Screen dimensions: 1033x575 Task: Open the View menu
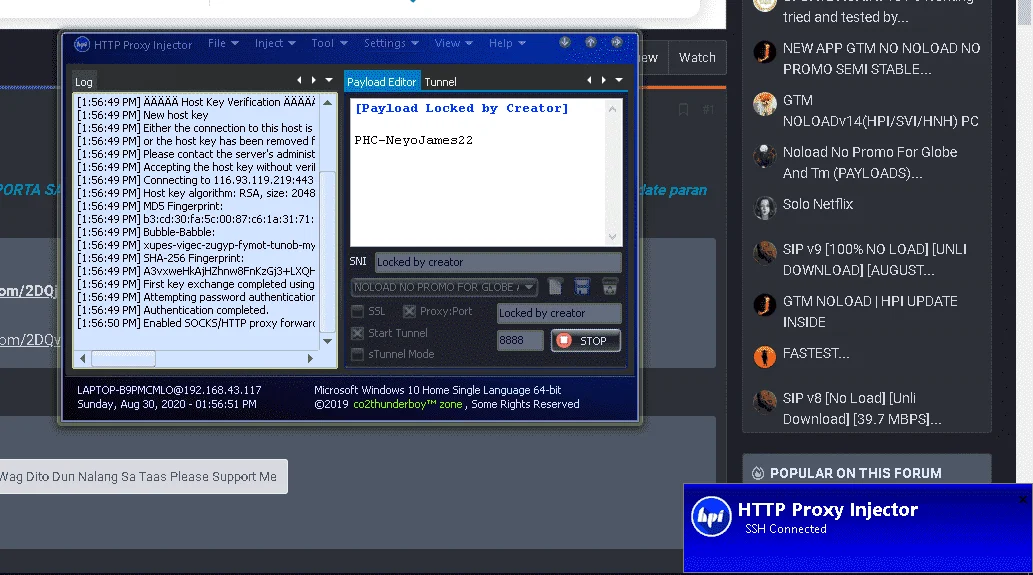453,43
